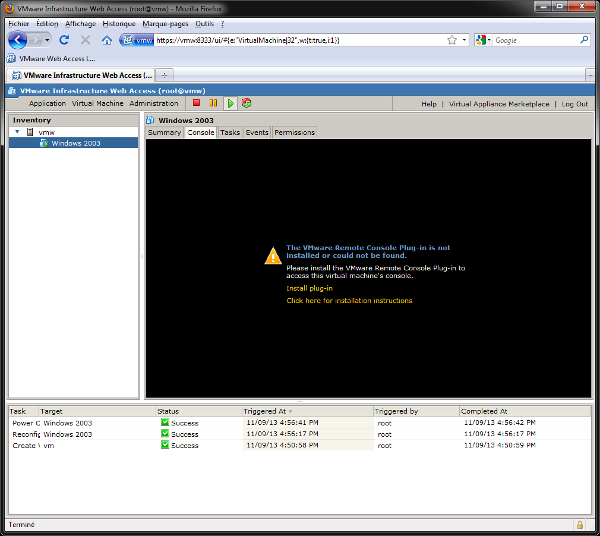Open VMware Web Access bookmark
The height and width of the screenshot is (536, 600).
[52, 59]
